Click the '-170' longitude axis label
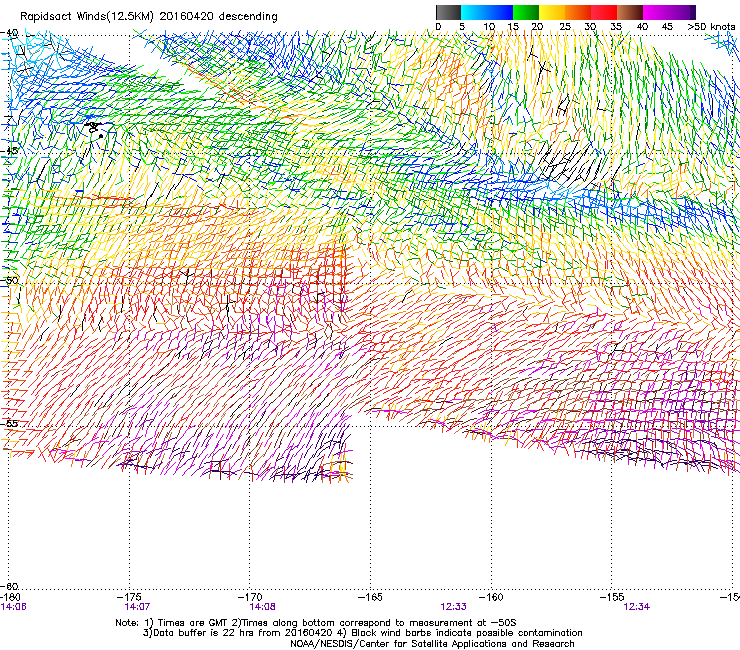 pos(250,597)
